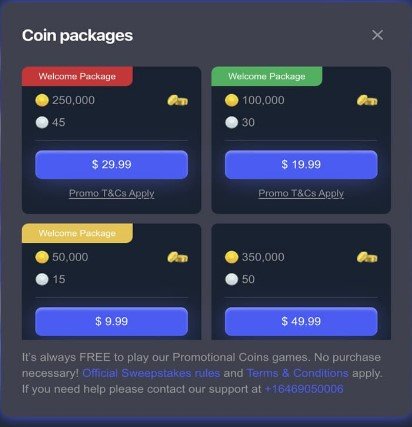412x427 pixels.
Task: Click the gold coin icon beside 250,000
Action: (42, 100)
